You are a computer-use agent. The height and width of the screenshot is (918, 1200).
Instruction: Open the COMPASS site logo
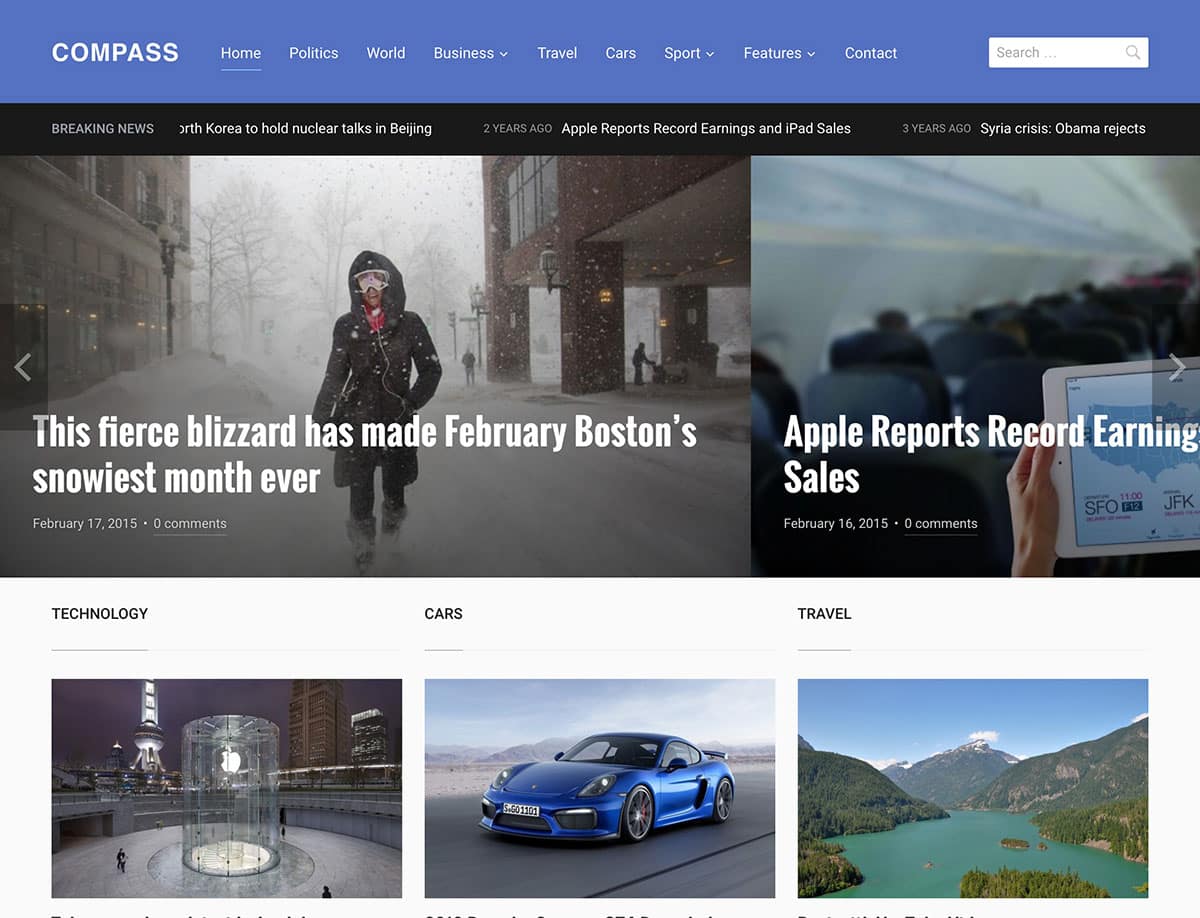115,53
